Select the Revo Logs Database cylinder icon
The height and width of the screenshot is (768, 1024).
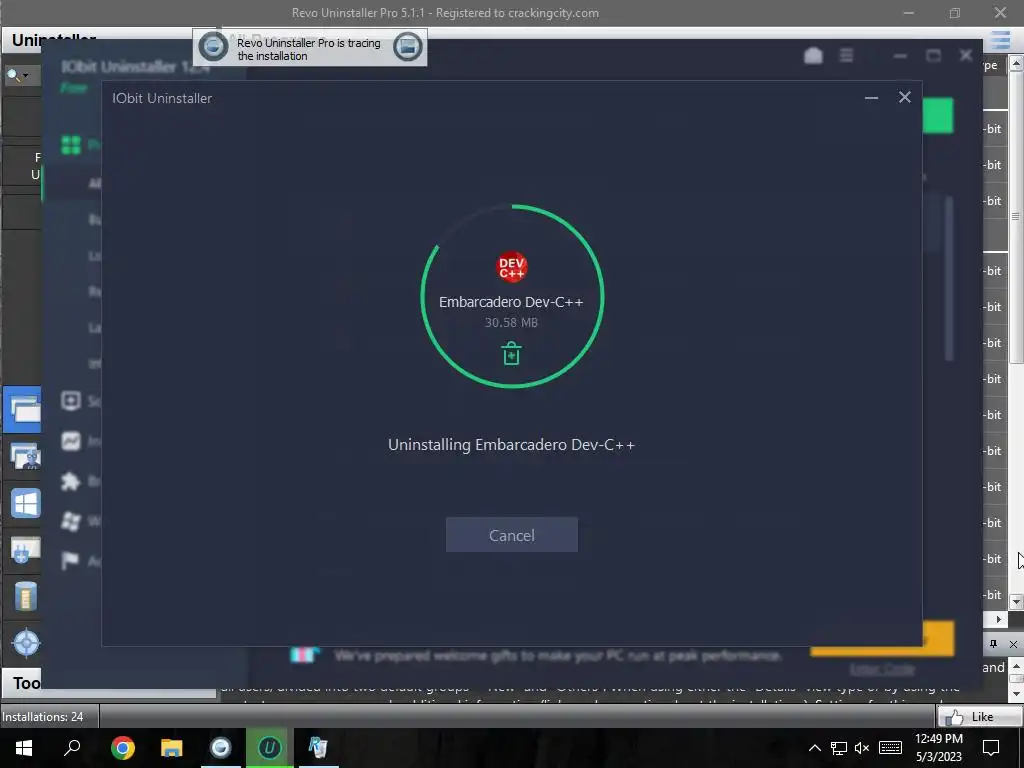pyautogui.click(x=25, y=596)
